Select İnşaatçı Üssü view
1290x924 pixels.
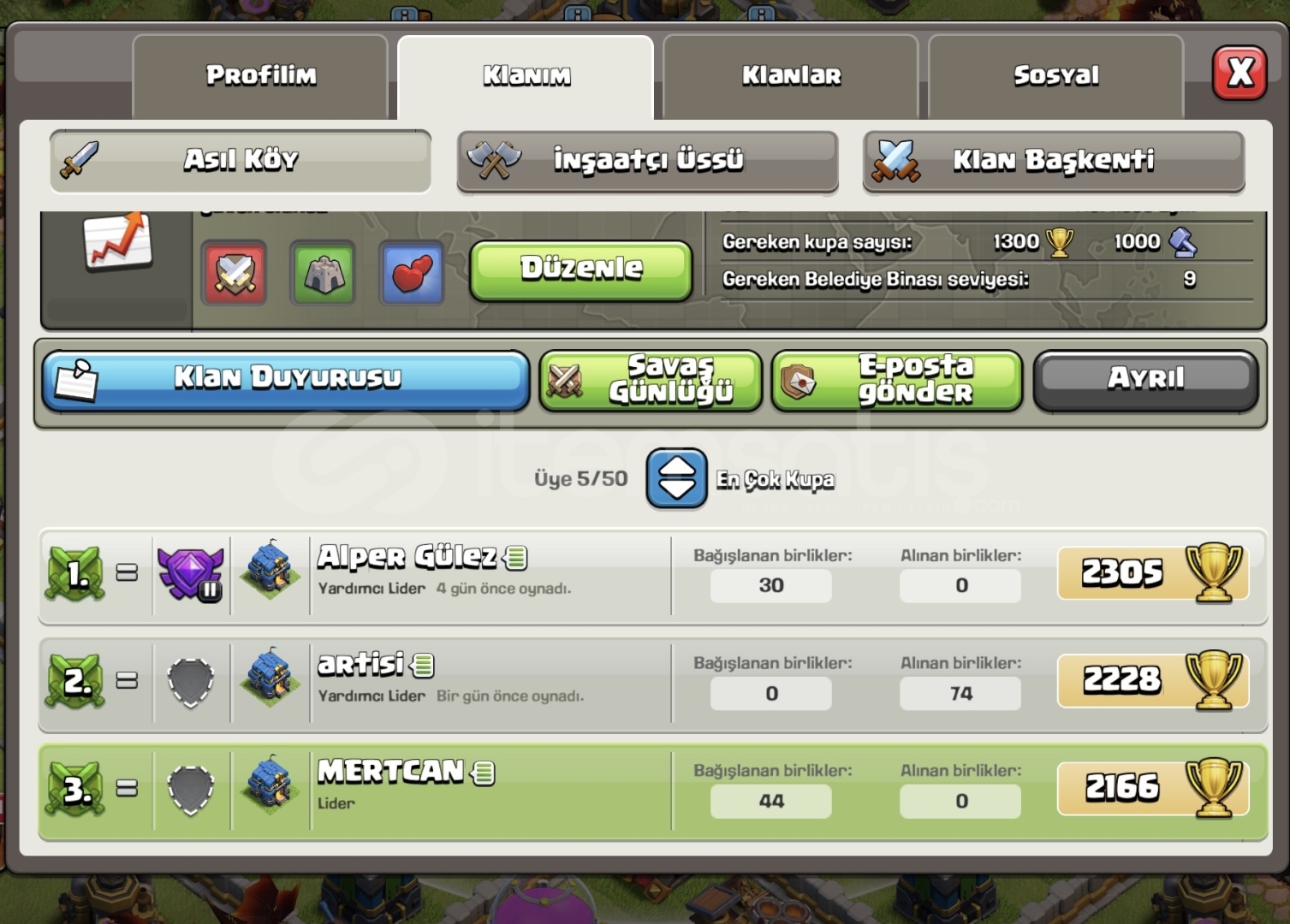coord(647,161)
